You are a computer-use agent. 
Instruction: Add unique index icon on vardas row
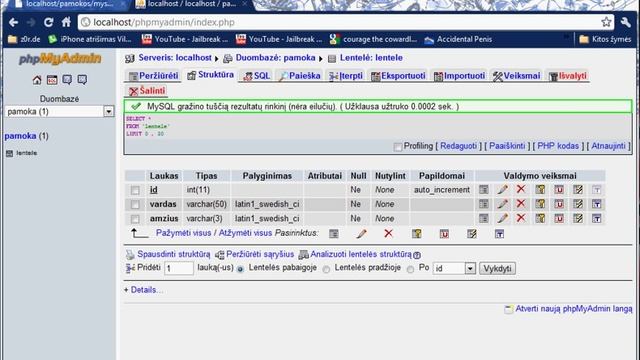[x=559, y=204]
